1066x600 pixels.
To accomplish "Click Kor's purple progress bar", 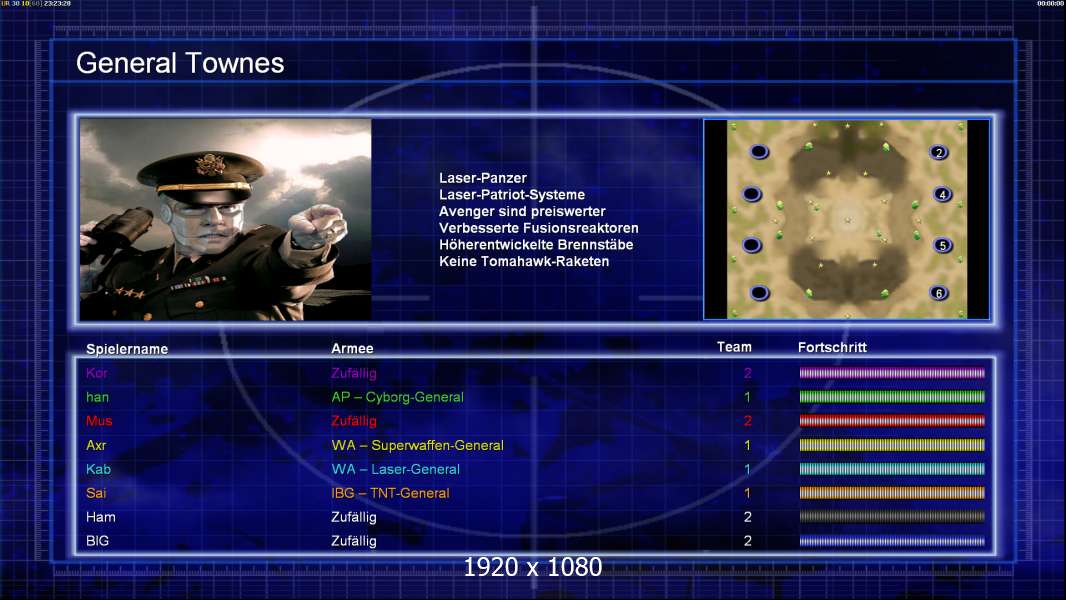I will [892, 372].
